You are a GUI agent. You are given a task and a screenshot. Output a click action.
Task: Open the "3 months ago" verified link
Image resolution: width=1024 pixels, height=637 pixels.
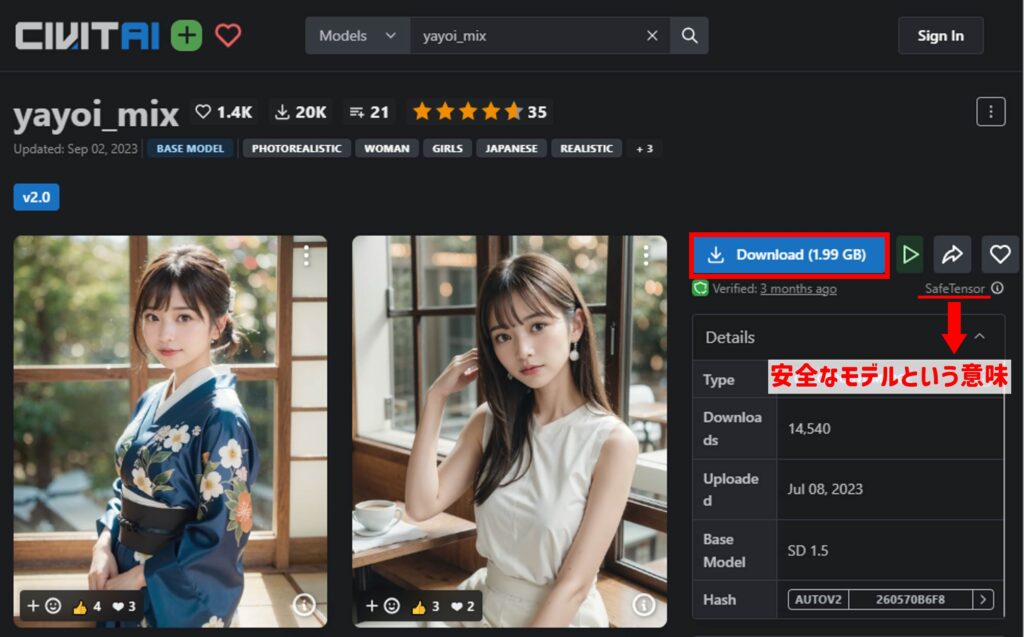[x=798, y=289]
